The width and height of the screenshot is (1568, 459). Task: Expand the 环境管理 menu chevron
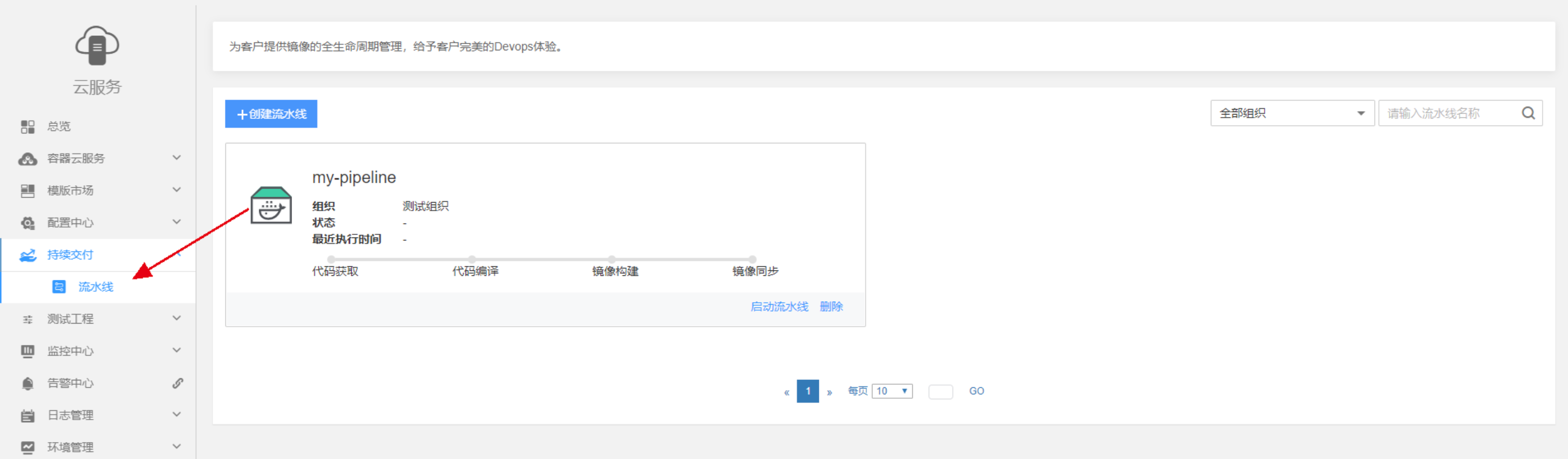pyautogui.click(x=177, y=447)
